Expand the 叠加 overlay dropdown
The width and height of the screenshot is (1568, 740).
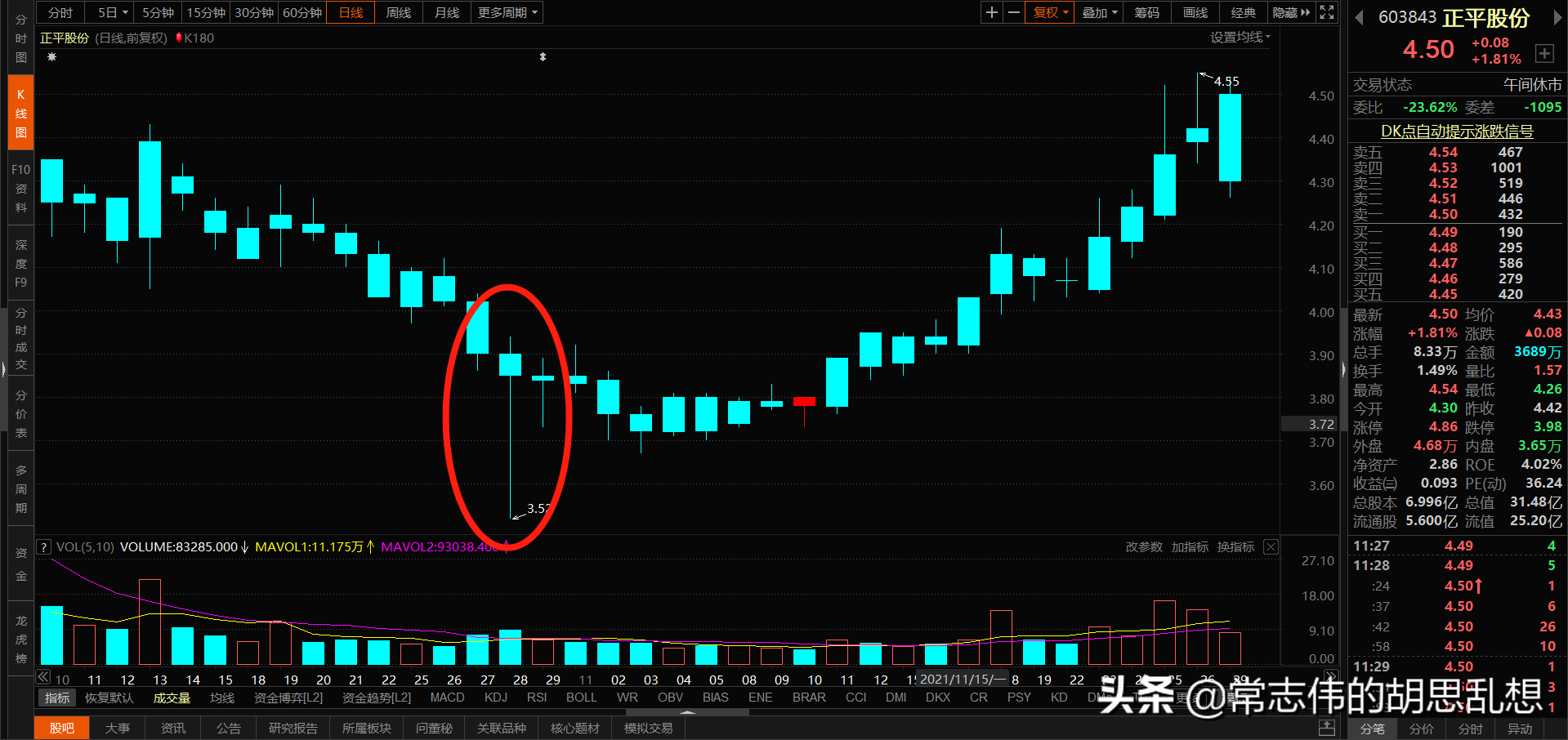click(x=1098, y=12)
